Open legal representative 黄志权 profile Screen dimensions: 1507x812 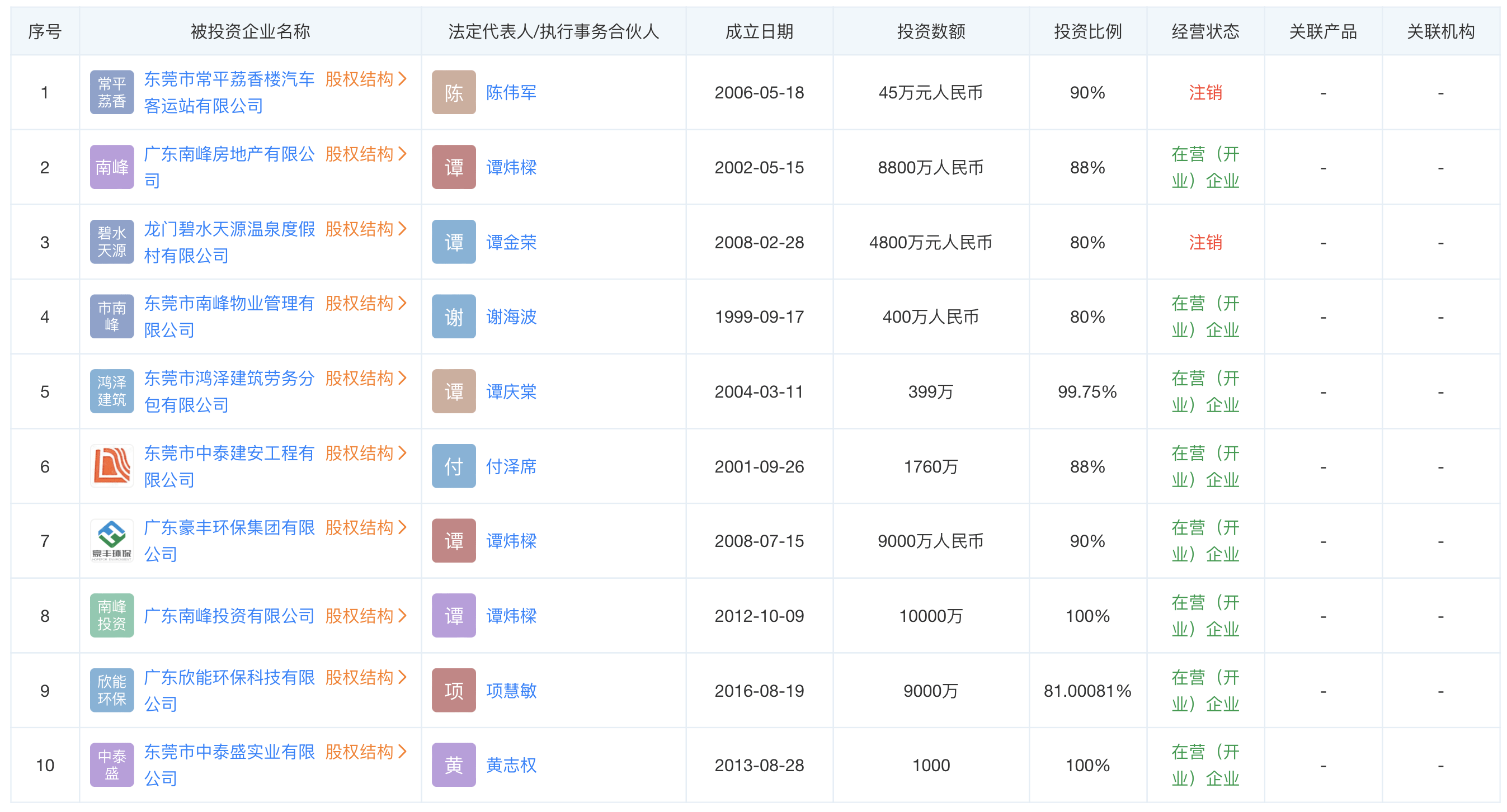511,765
